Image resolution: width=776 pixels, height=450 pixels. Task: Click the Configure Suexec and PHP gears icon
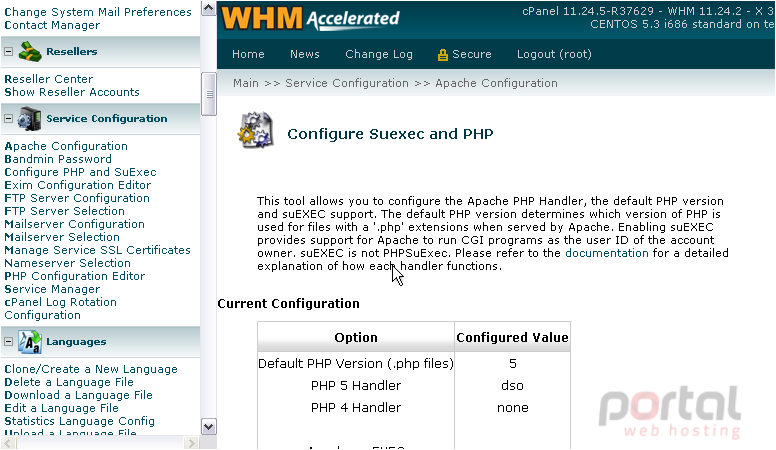pos(256,130)
